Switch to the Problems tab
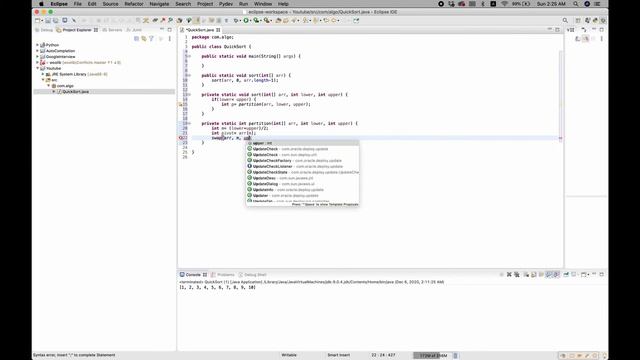 click(x=223, y=275)
